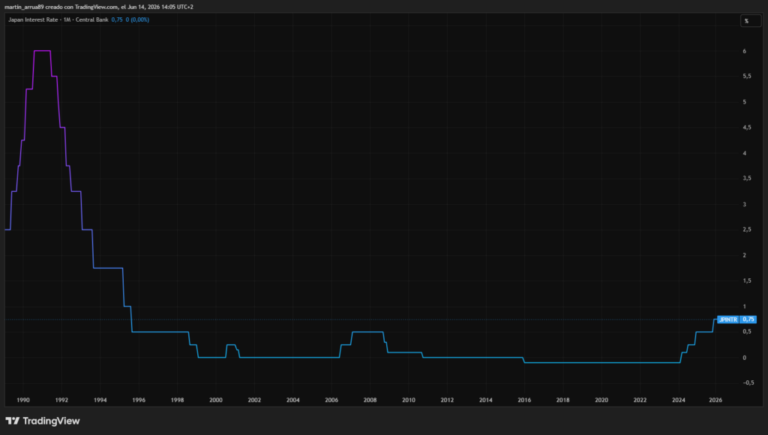Click the 2016 time axis label
Viewport: 768px width, 435px height.
[524, 400]
